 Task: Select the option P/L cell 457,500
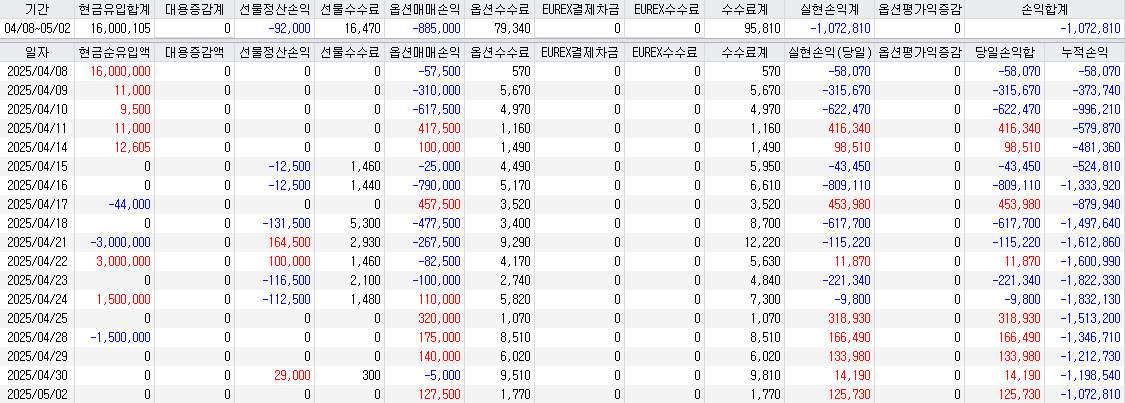pos(424,204)
